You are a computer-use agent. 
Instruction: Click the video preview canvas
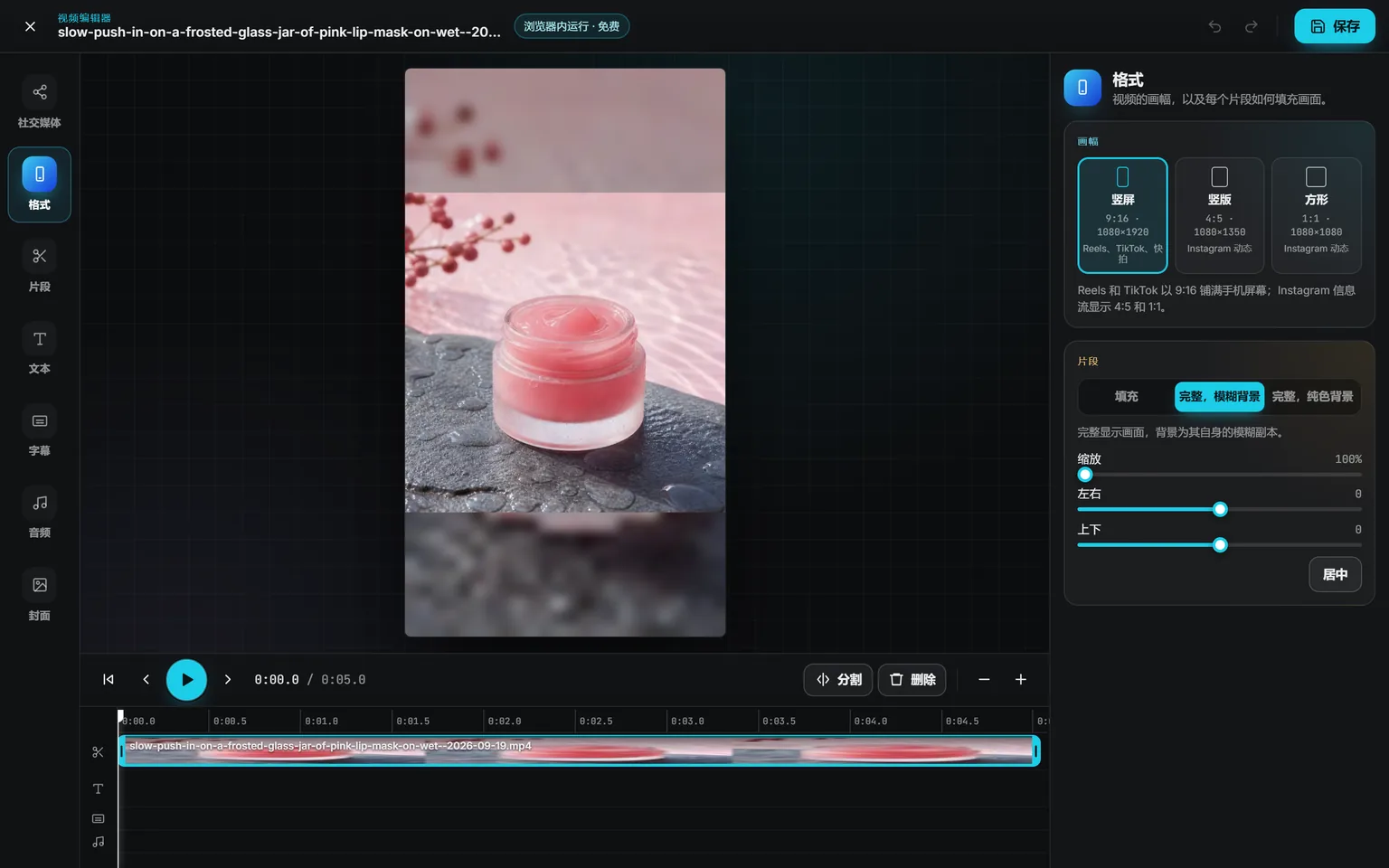[565, 353]
